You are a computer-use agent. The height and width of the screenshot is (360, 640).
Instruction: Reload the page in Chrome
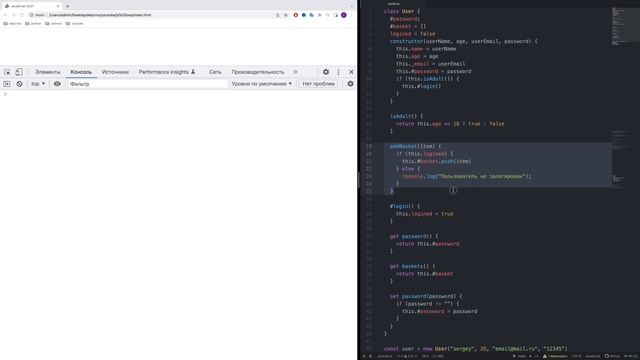coord(21,15)
